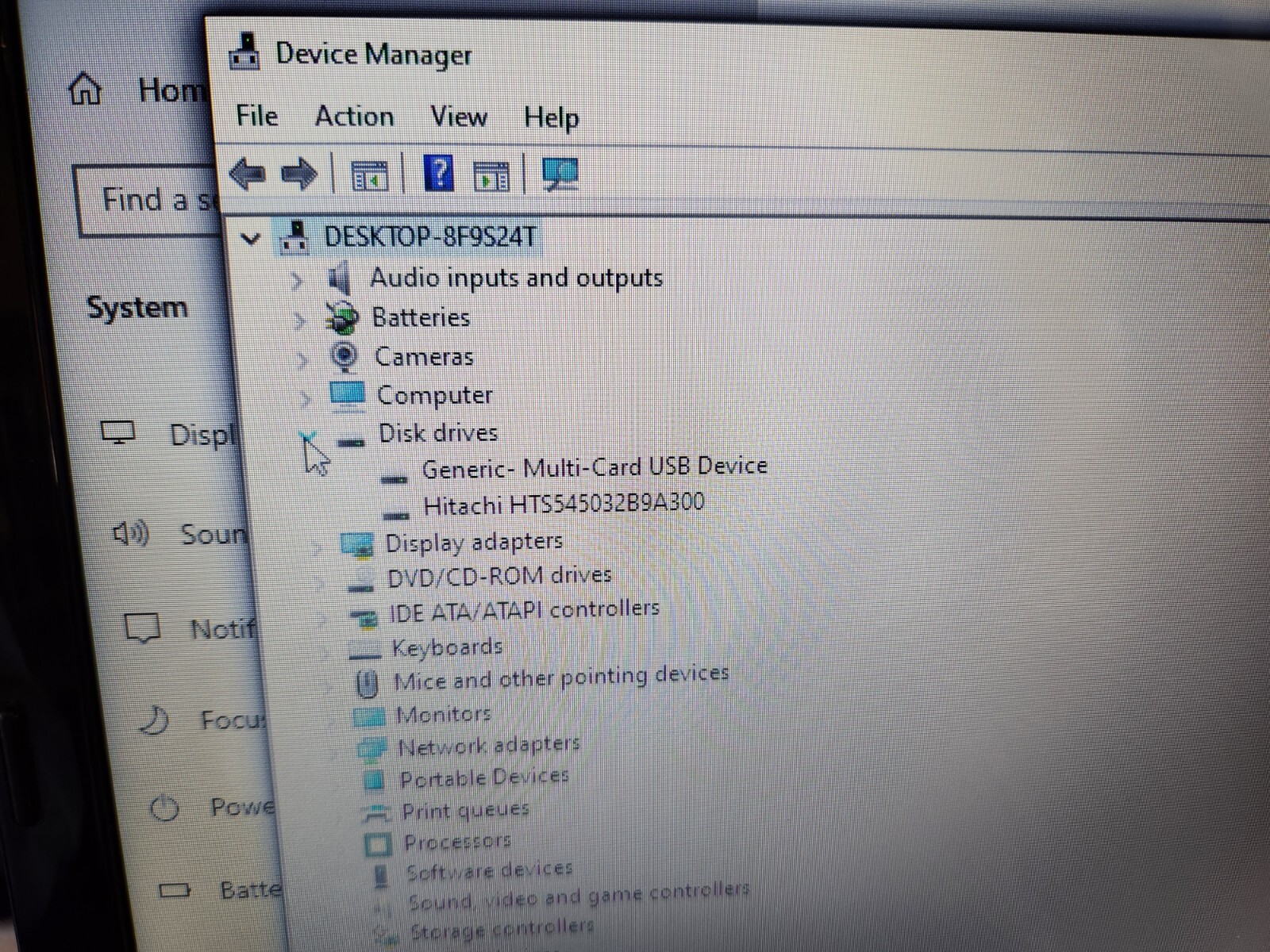The image size is (1270, 952).
Task: Click the Cameras webcam icon
Action: click(344, 357)
